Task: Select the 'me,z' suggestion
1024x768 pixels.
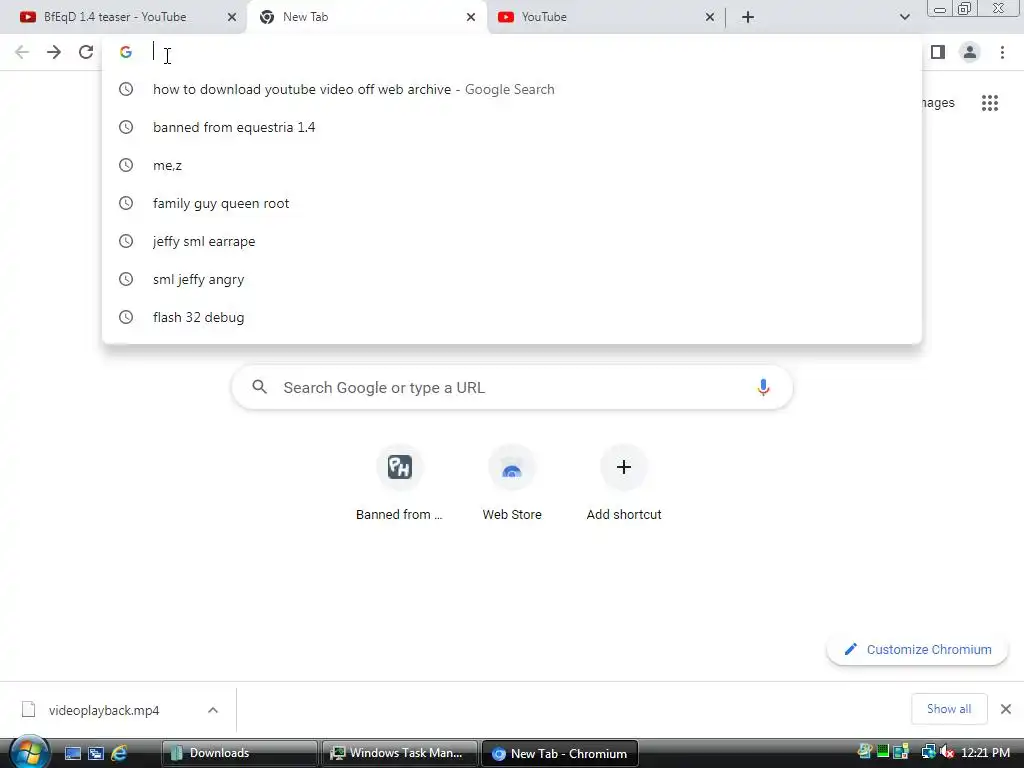Action: point(512,165)
